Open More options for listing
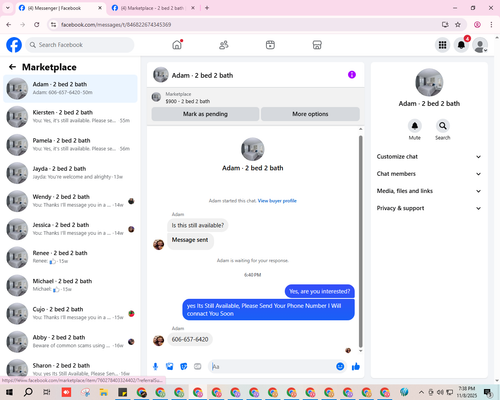 coord(310,114)
